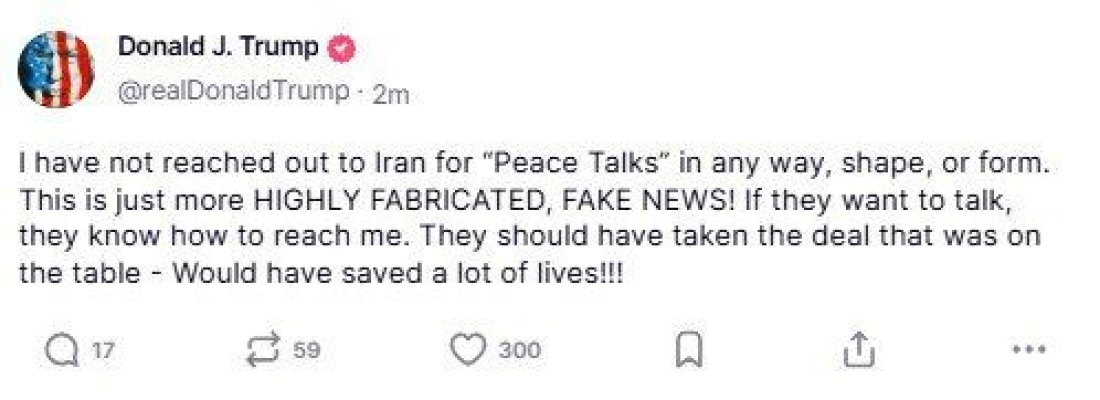View the 17 replies count

click(x=102, y=350)
